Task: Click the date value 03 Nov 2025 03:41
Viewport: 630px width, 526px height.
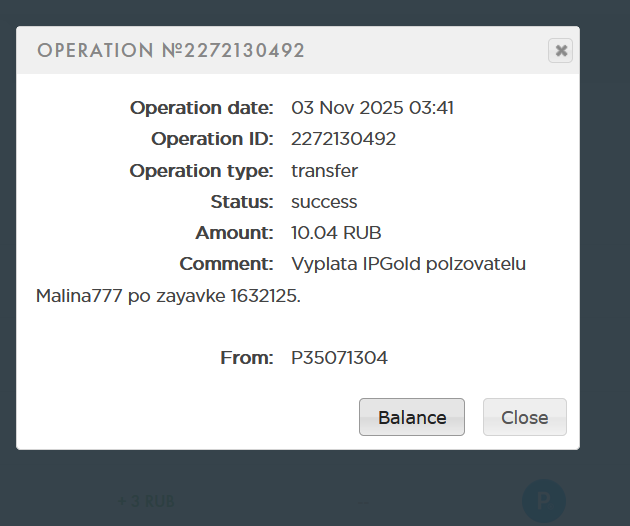Action: pyautogui.click(x=372, y=108)
